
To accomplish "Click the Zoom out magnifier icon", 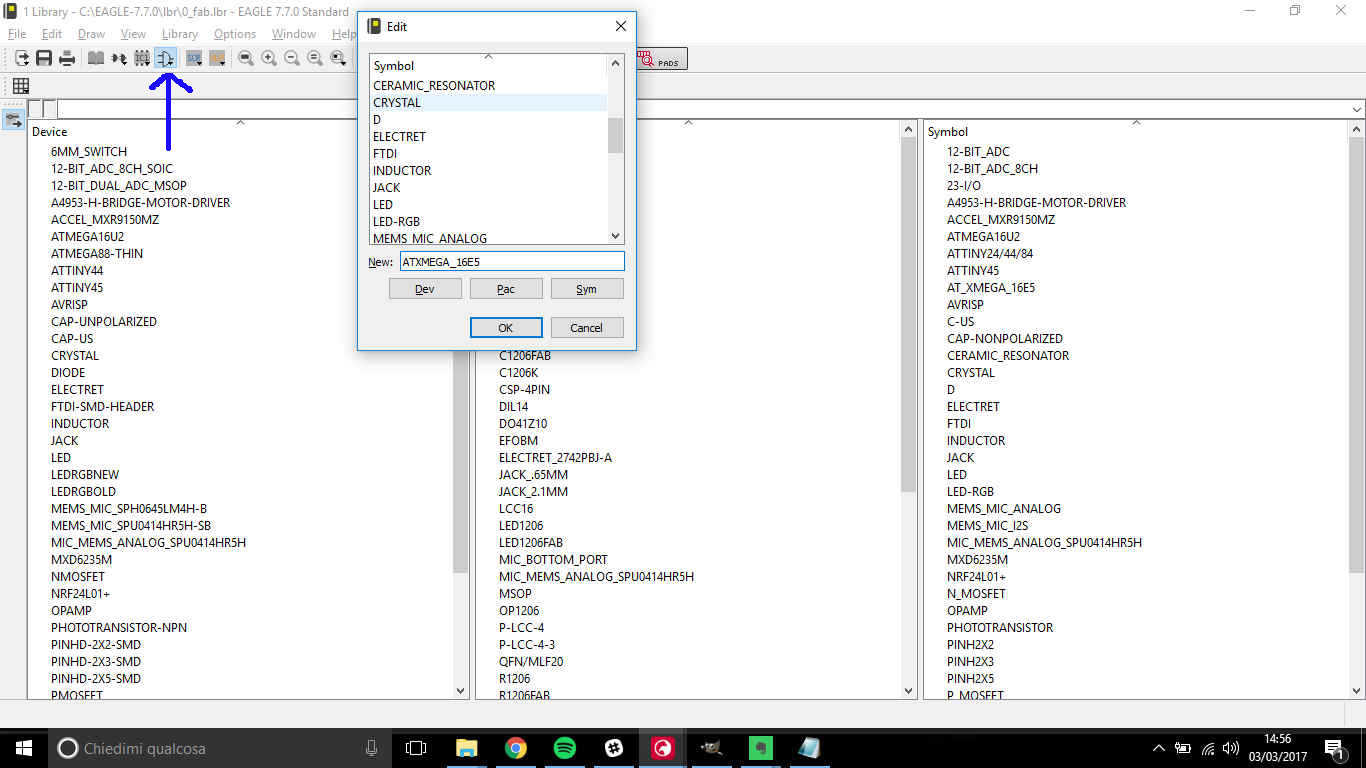I will (x=292, y=59).
